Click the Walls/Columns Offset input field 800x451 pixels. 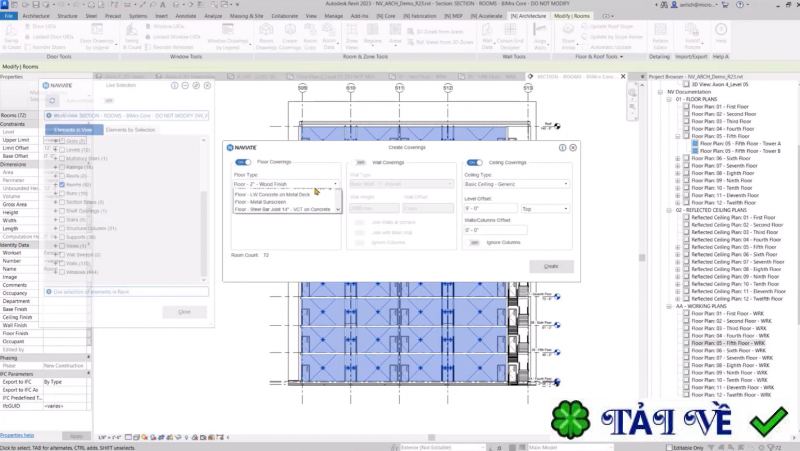coord(495,230)
